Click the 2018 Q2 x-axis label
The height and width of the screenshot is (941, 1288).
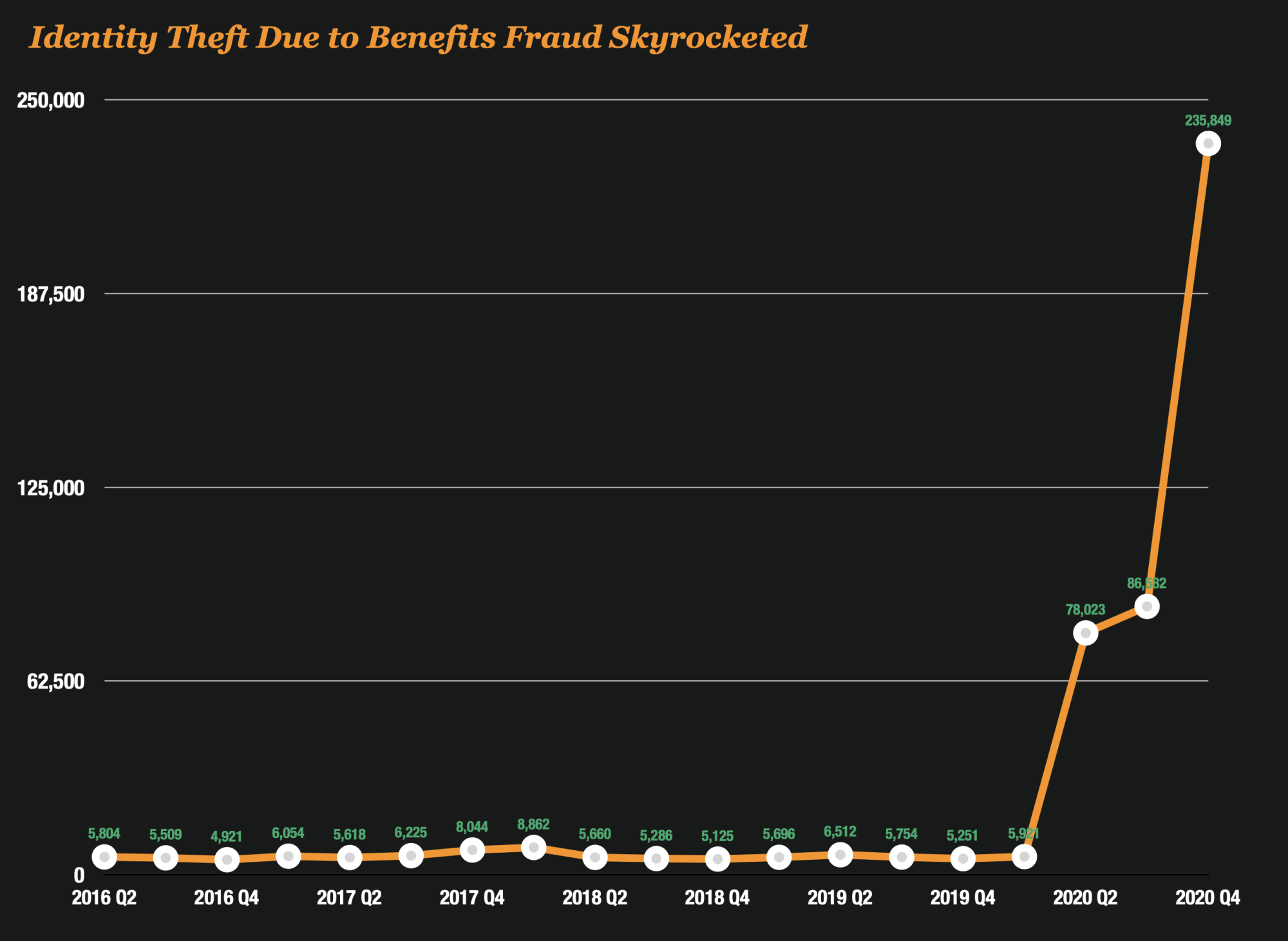click(594, 898)
